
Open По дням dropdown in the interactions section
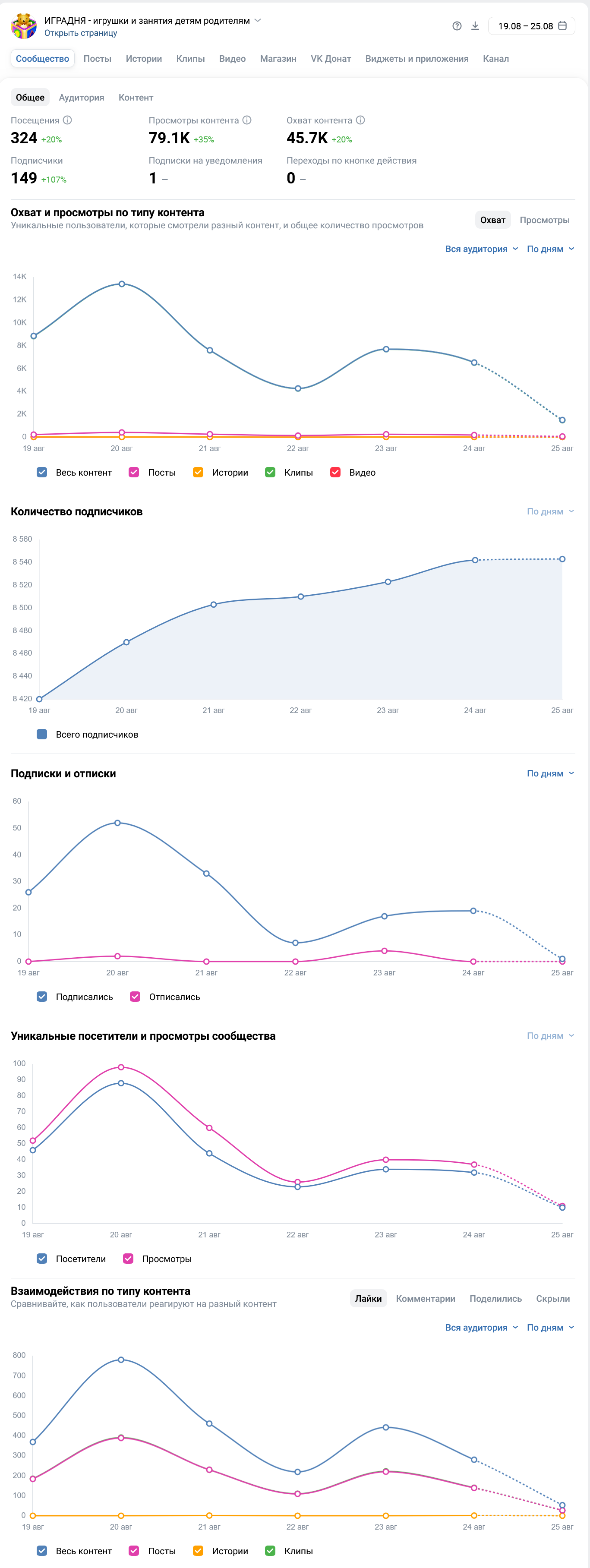(550, 1328)
